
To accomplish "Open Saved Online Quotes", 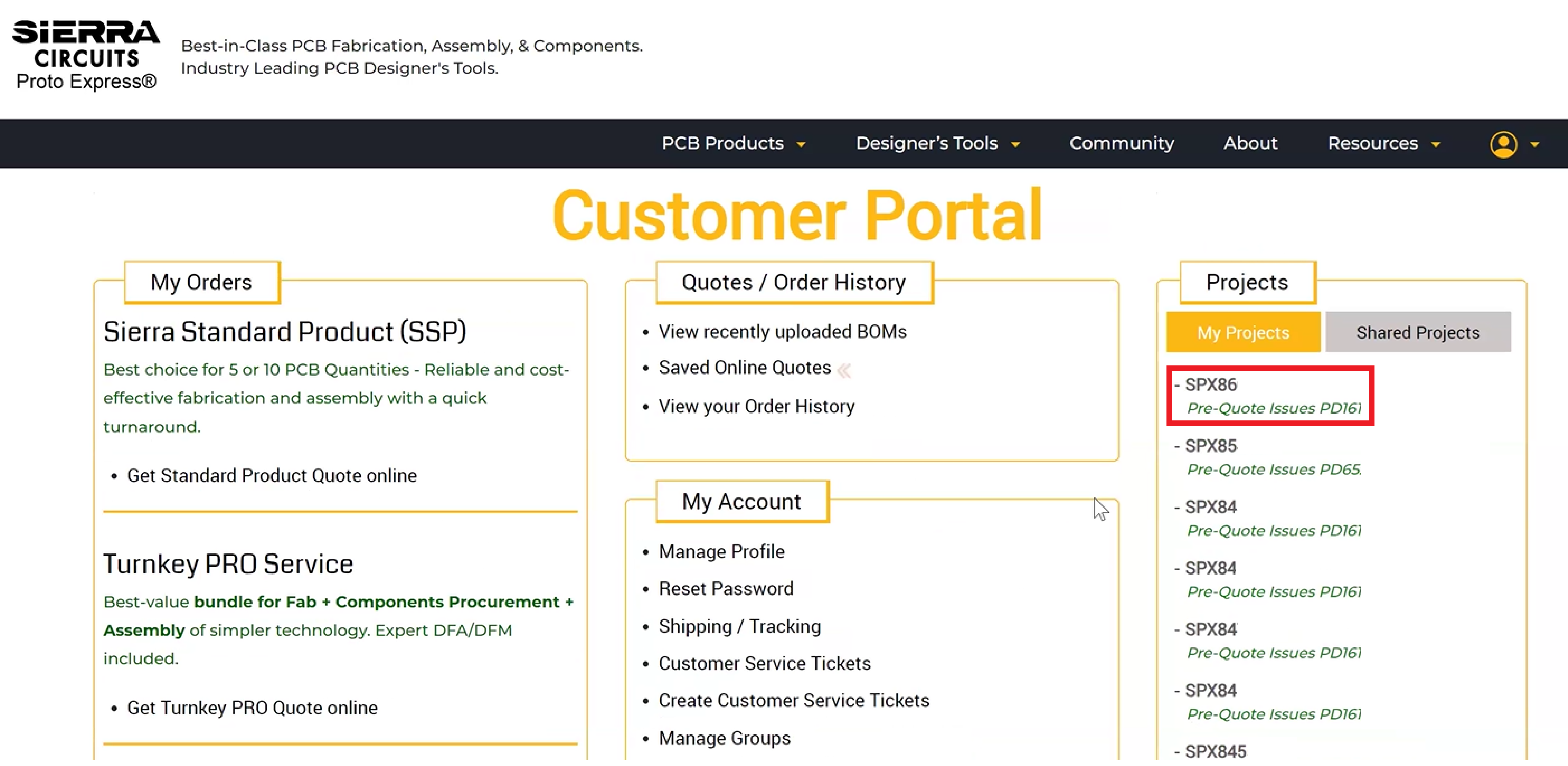I will pyautogui.click(x=745, y=368).
